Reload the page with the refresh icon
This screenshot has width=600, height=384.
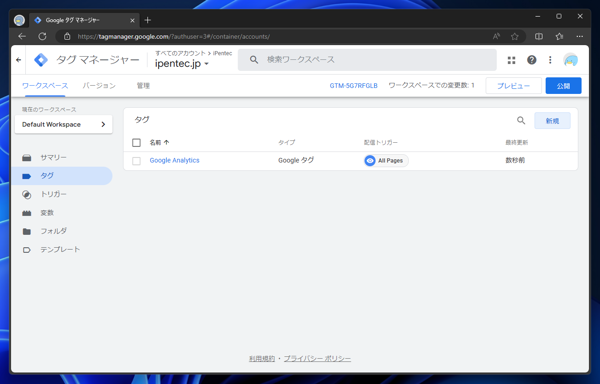(x=42, y=36)
